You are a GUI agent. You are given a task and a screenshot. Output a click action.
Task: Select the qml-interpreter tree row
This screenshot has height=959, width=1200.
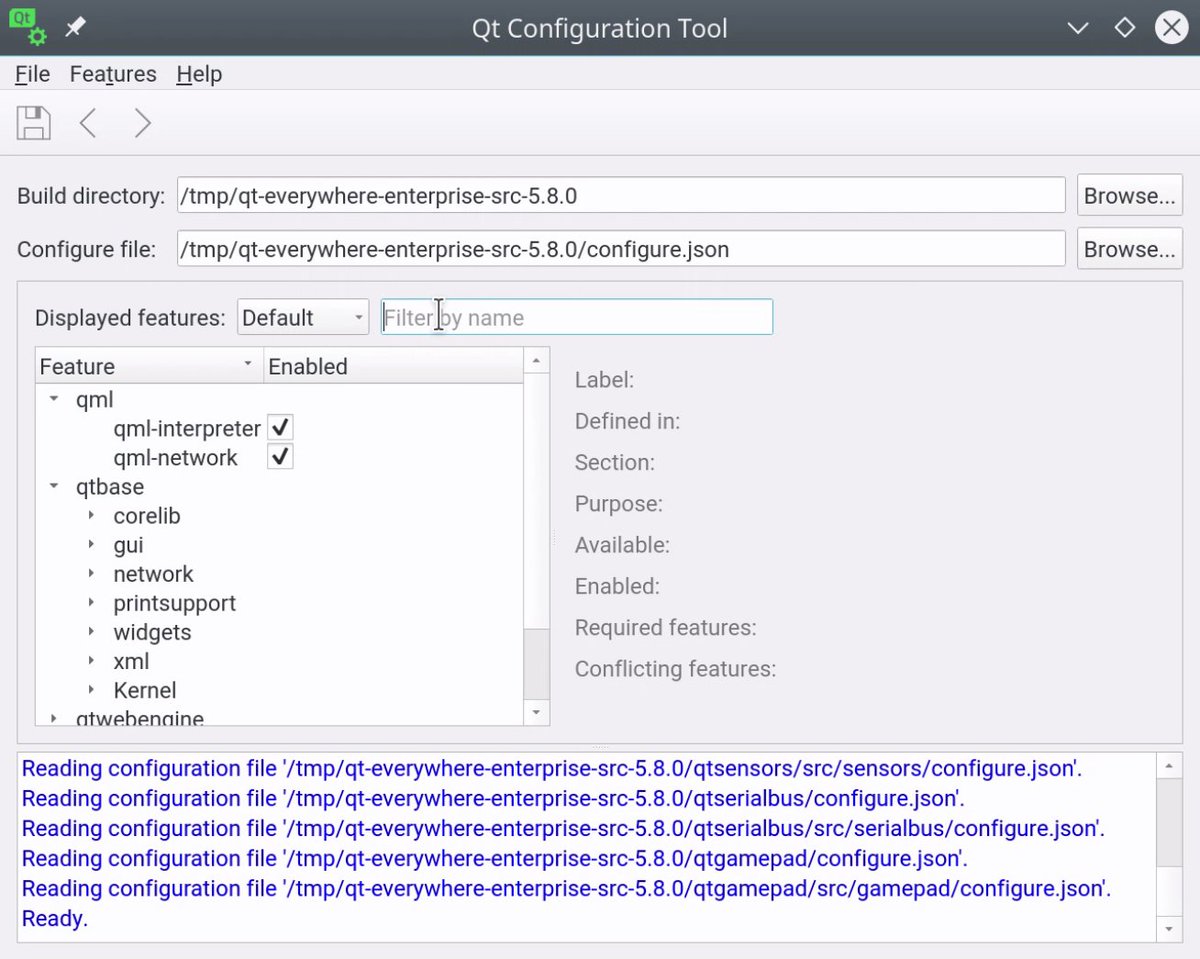187,428
